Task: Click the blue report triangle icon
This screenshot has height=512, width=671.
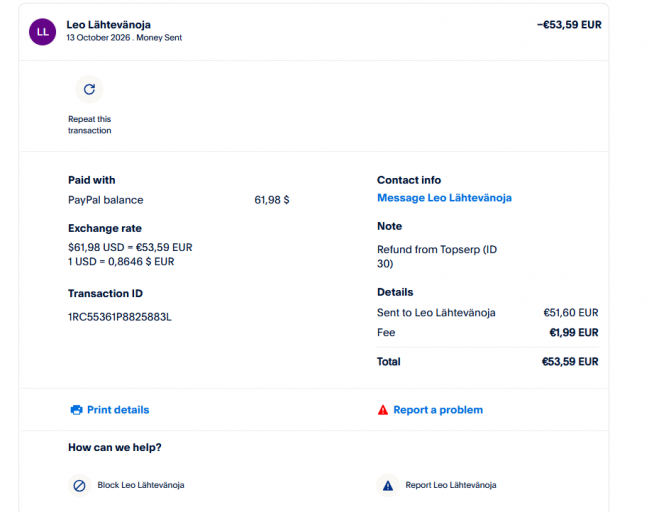Action: coord(388,485)
